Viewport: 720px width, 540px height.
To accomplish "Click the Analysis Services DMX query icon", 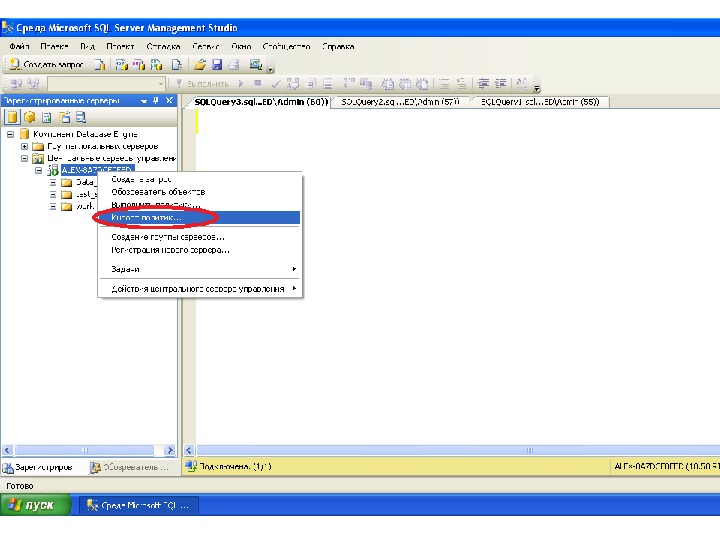I will (139, 65).
